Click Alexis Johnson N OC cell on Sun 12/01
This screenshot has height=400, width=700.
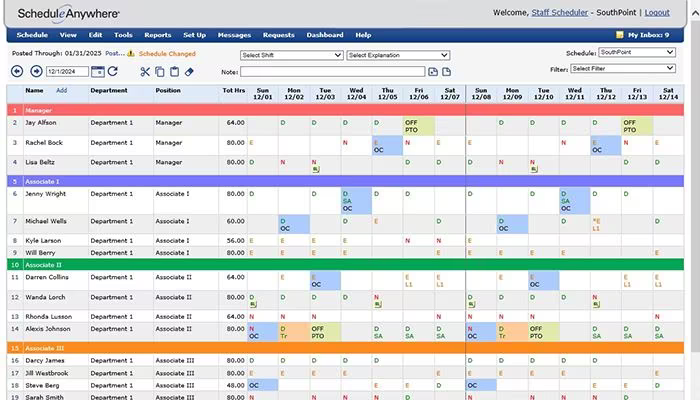262,332
